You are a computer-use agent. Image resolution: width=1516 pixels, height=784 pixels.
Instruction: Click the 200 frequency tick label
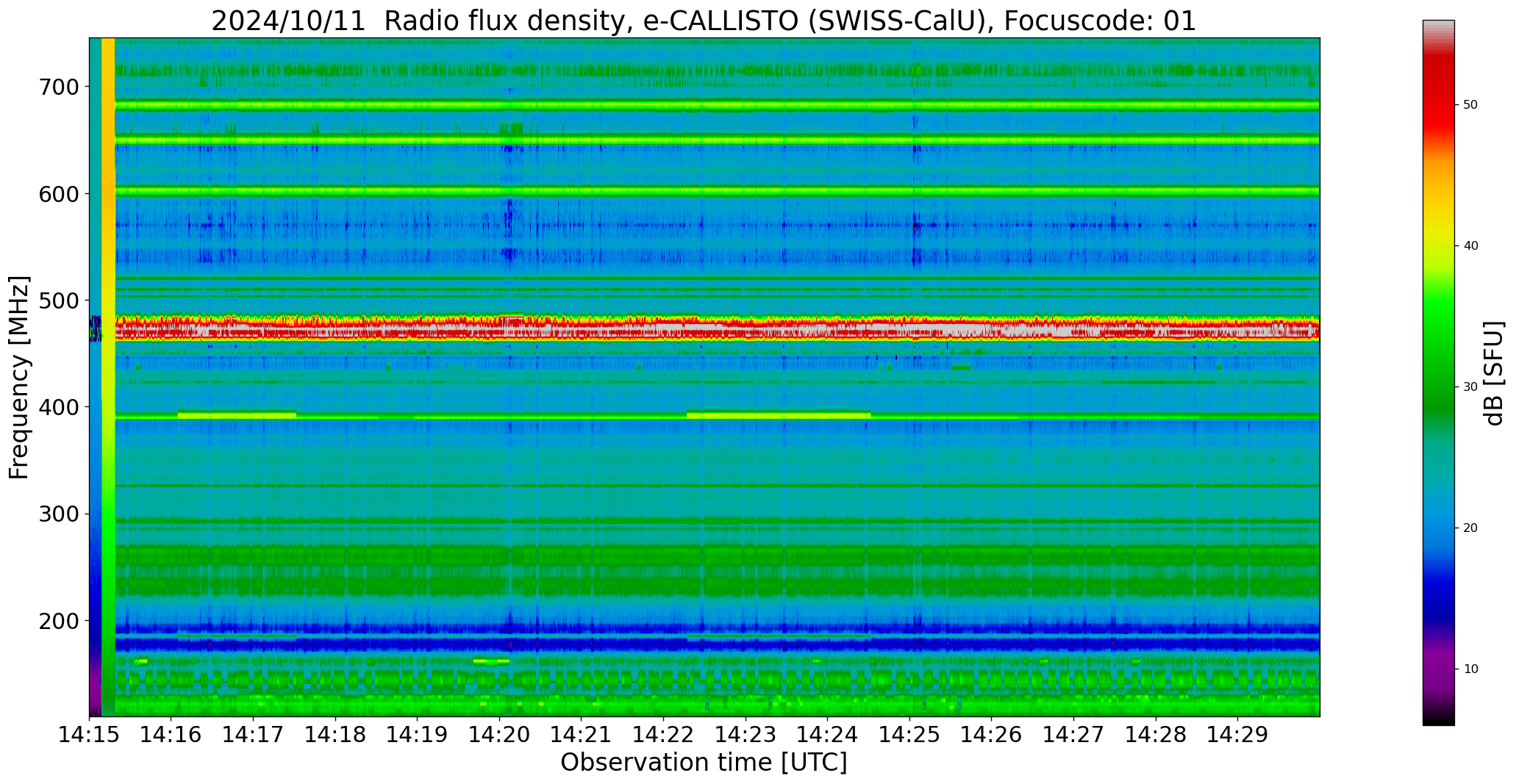(59, 621)
